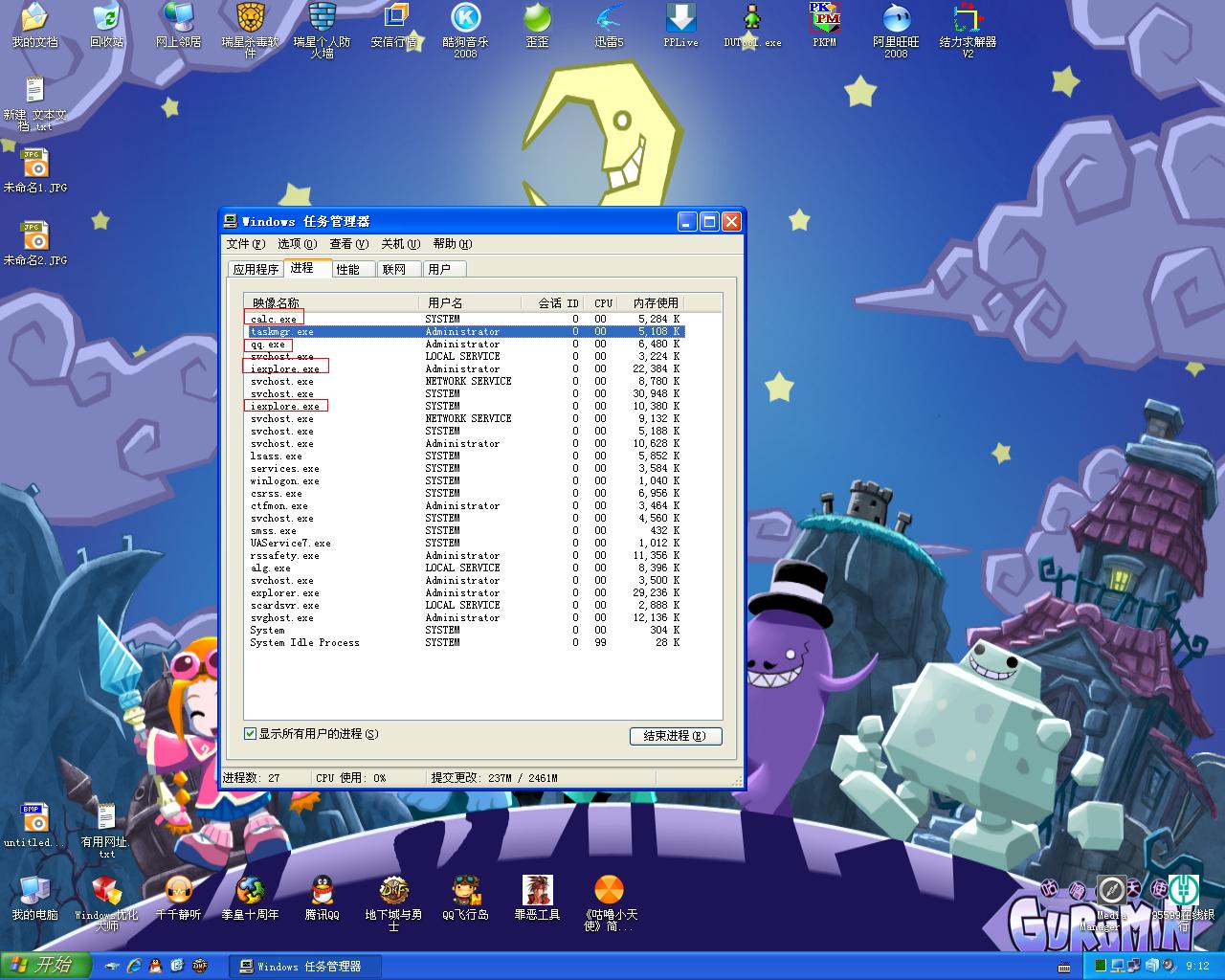Open the 文件(F) menu
The height and width of the screenshot is (980, 1225).
[x=244, y=244]
